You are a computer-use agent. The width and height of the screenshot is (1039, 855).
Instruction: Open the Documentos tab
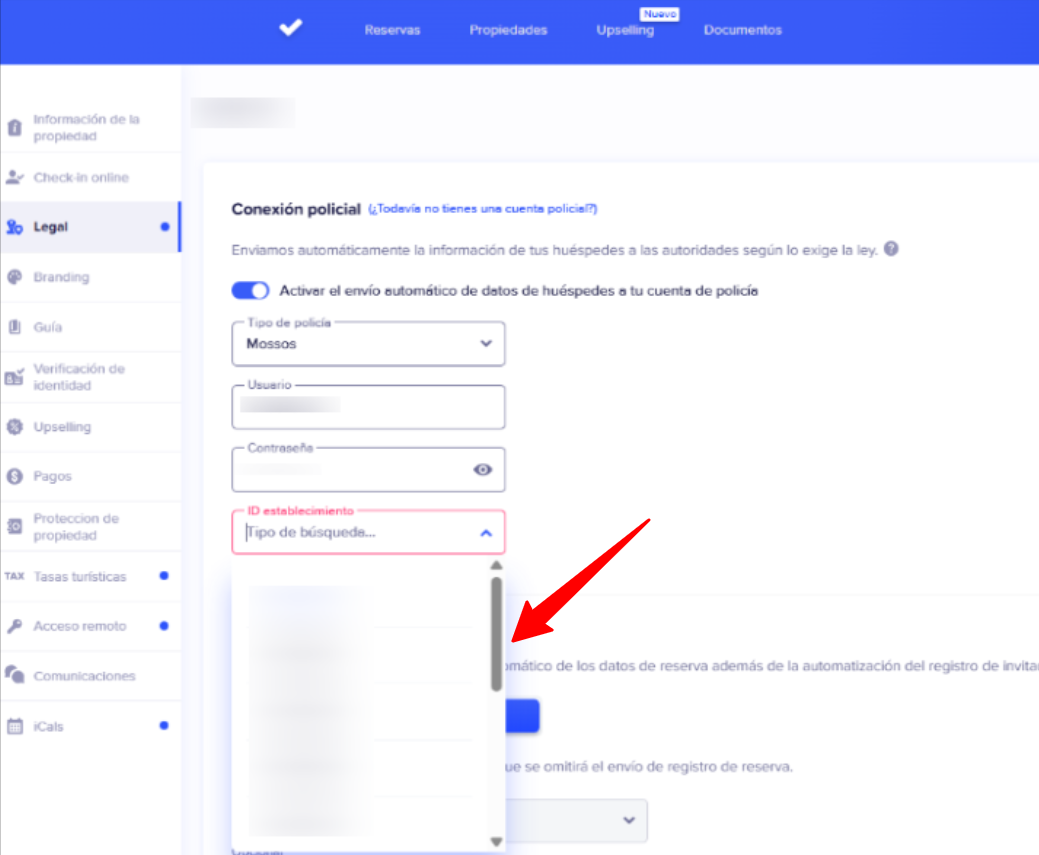coord(742,30)
